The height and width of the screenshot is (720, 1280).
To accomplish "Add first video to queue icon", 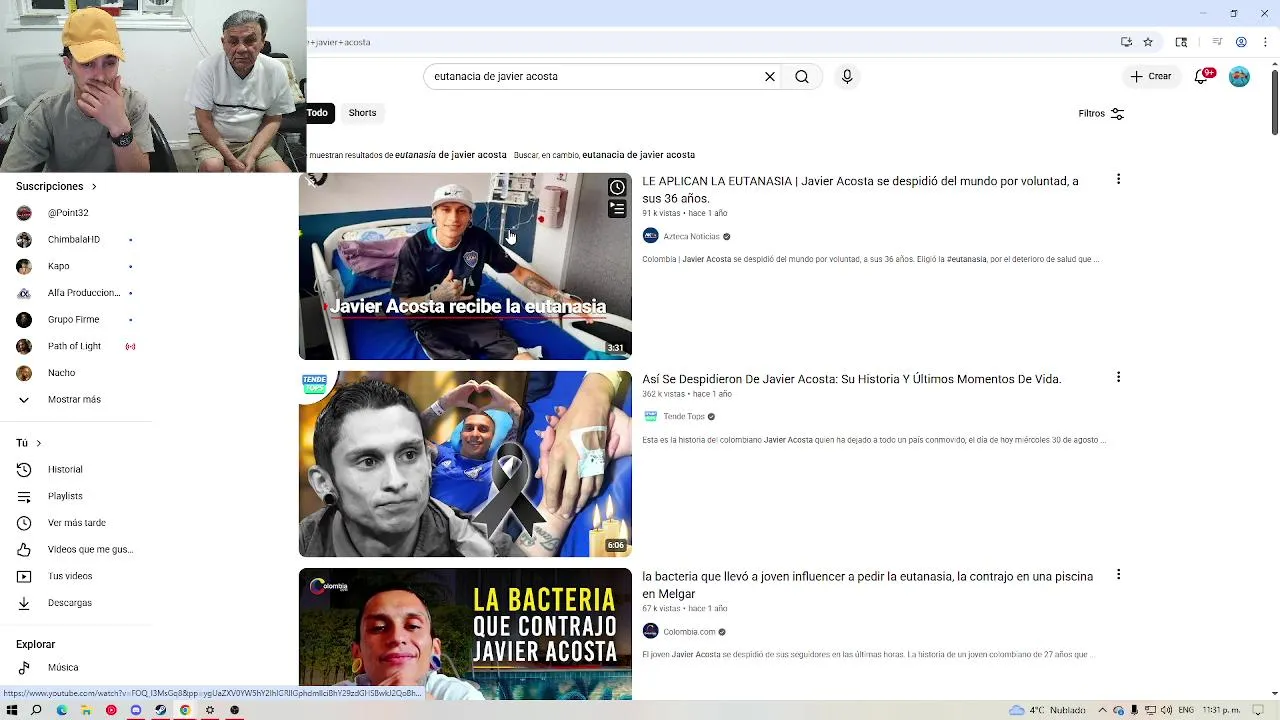I will pyautogui.click(x=617, y=208).
